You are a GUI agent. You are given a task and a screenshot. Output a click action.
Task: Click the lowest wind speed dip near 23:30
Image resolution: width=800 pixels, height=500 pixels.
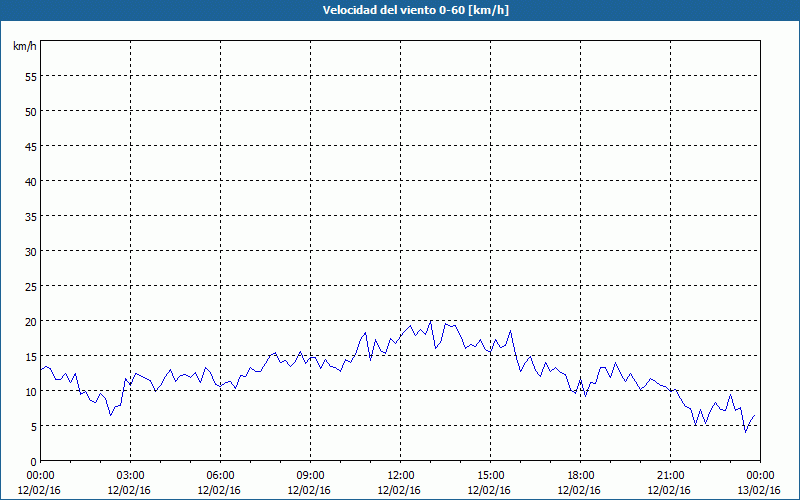click(745, 432)
